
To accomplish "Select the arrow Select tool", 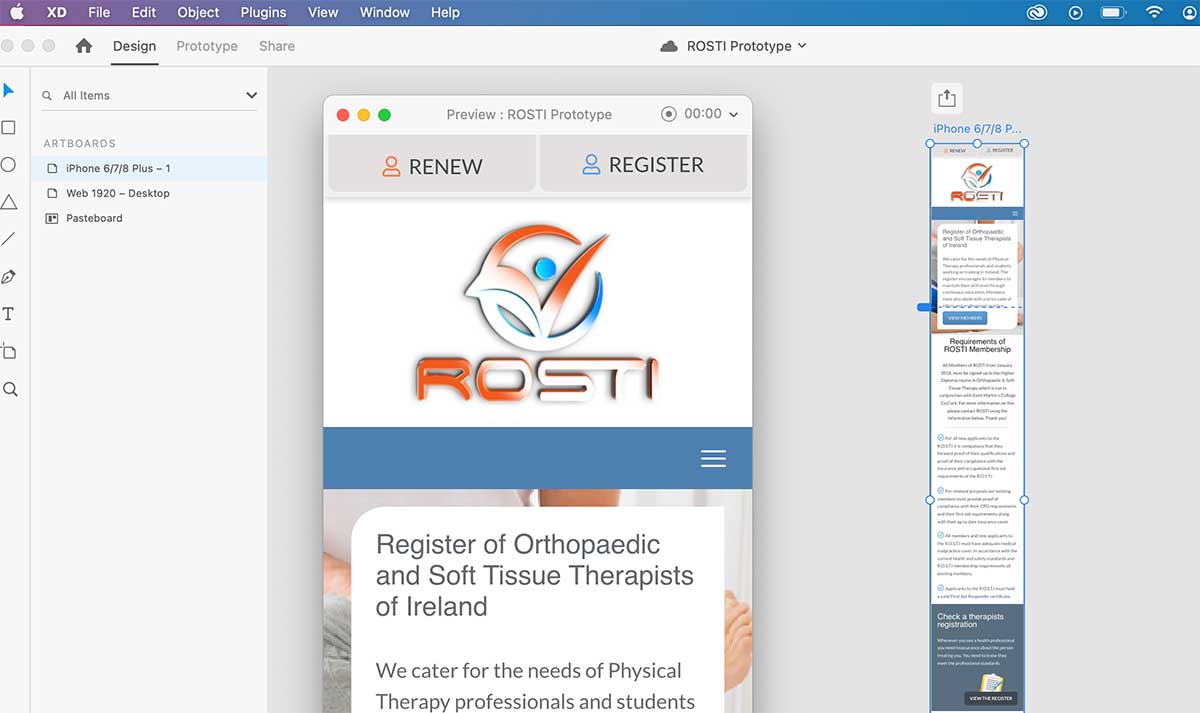I will click(x=9, y=91).
